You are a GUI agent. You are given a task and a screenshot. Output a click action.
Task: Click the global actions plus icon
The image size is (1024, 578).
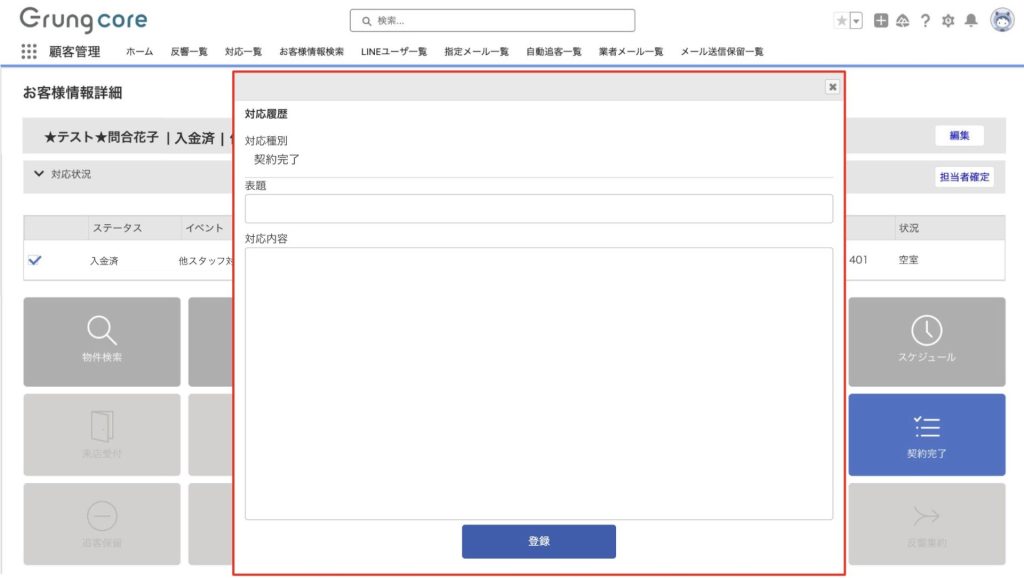click(881, 21)
